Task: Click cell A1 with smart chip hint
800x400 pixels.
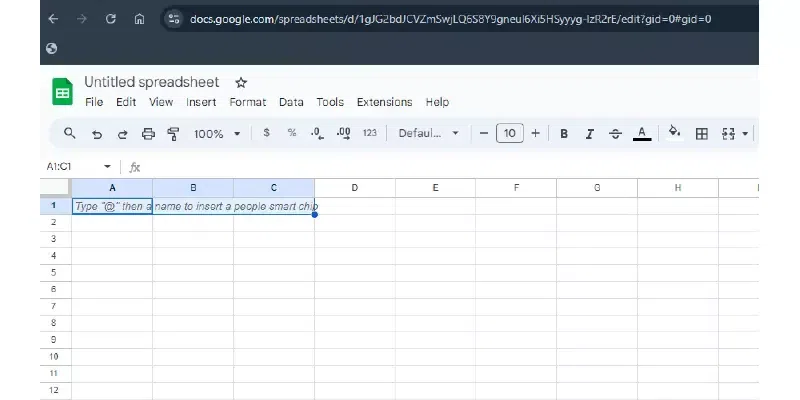Action: point(112,206)
